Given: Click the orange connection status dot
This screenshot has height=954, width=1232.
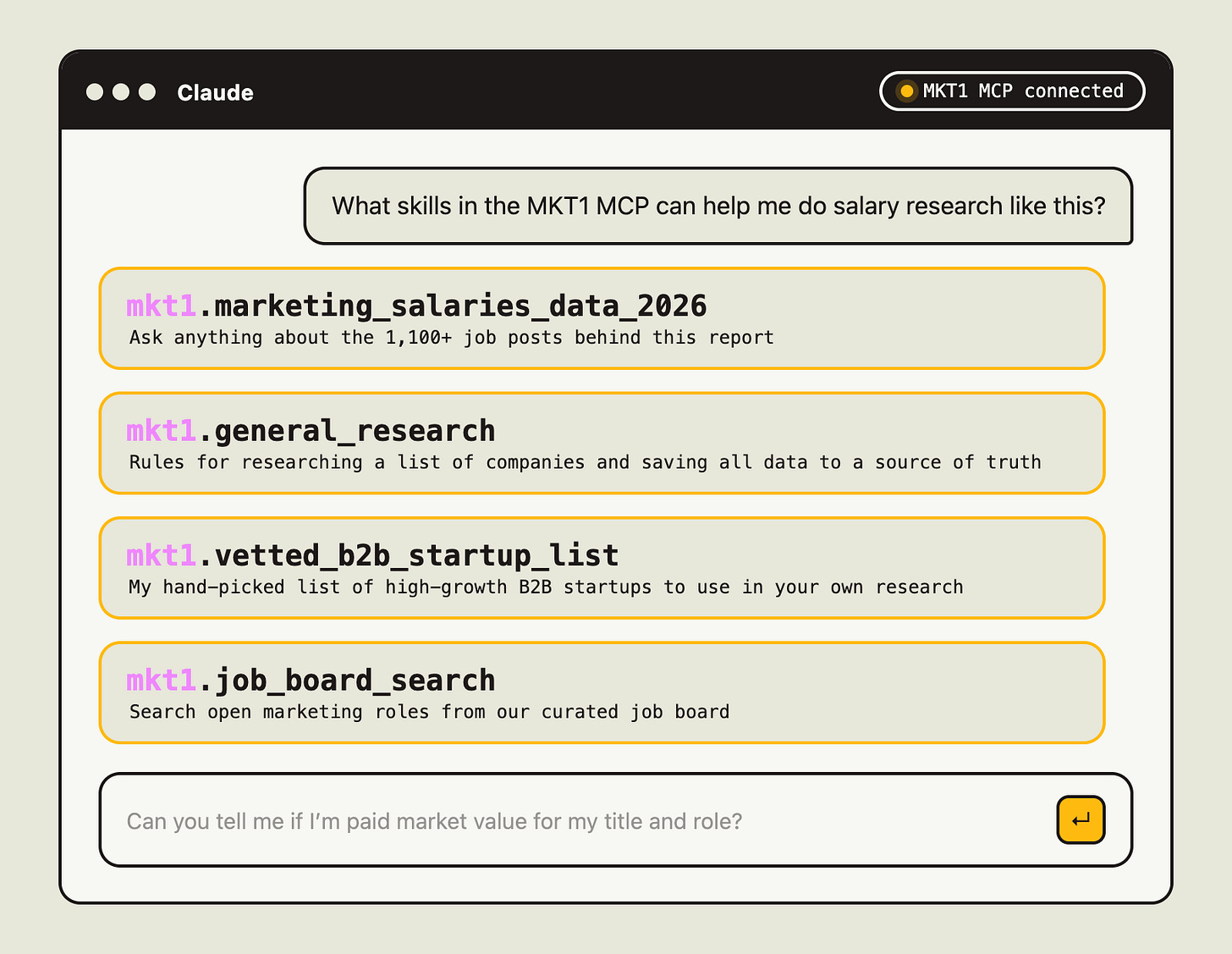Looking at the screenshot, I should pos(906,91).
